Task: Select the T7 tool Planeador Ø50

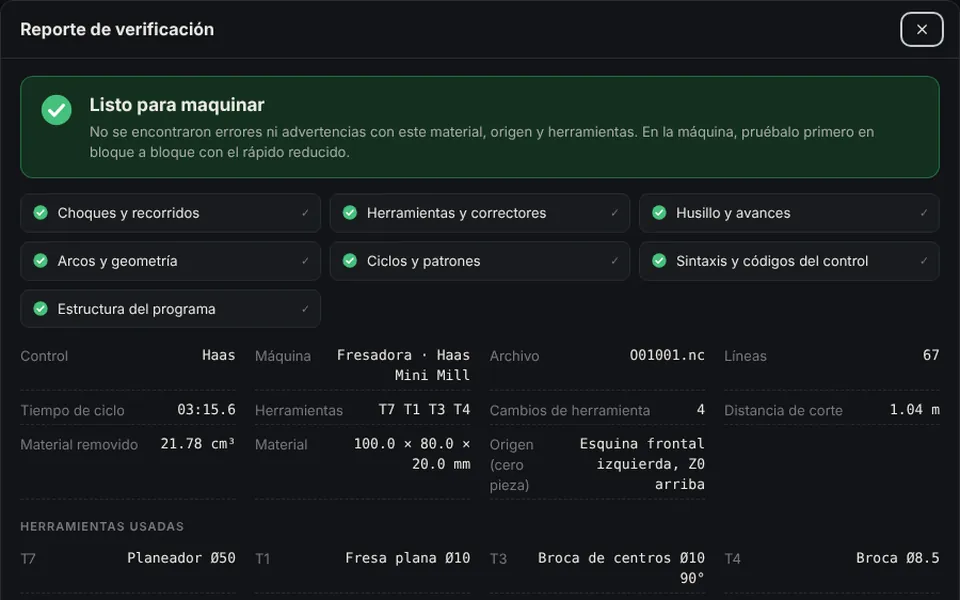Action: pos(181,558)
